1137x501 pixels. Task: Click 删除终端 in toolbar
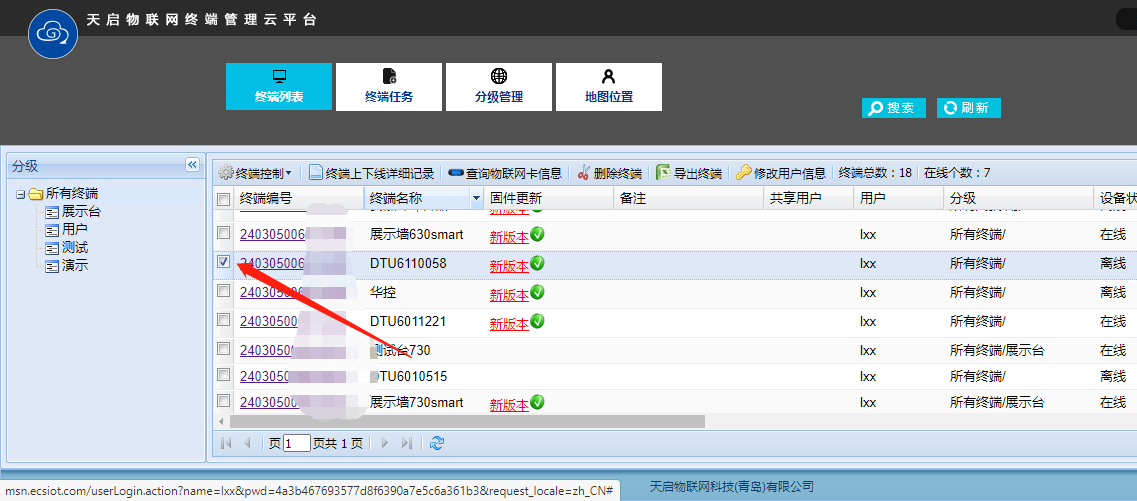click(x=610, y=173)
